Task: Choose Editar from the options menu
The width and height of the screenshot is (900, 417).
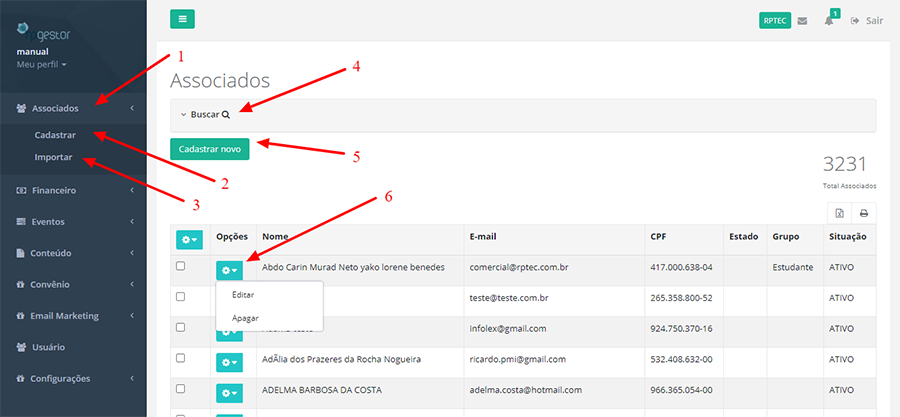Action: click(x=243, y=295)
